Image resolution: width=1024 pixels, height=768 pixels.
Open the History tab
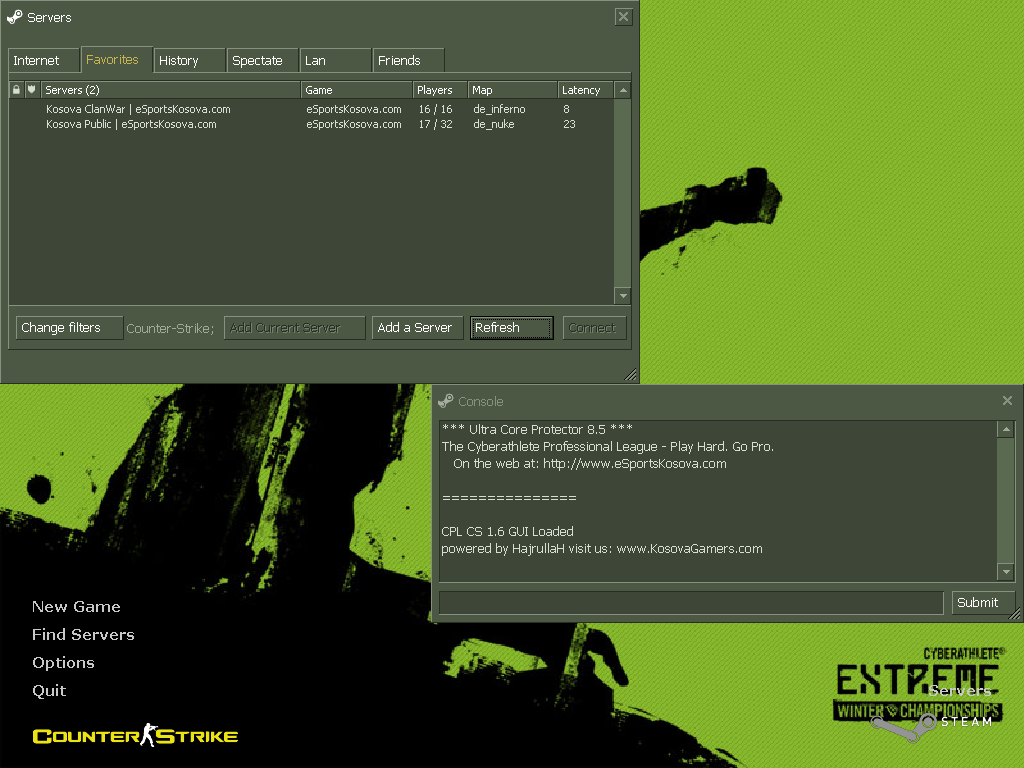pyautogui.click(x=189, y=61)
